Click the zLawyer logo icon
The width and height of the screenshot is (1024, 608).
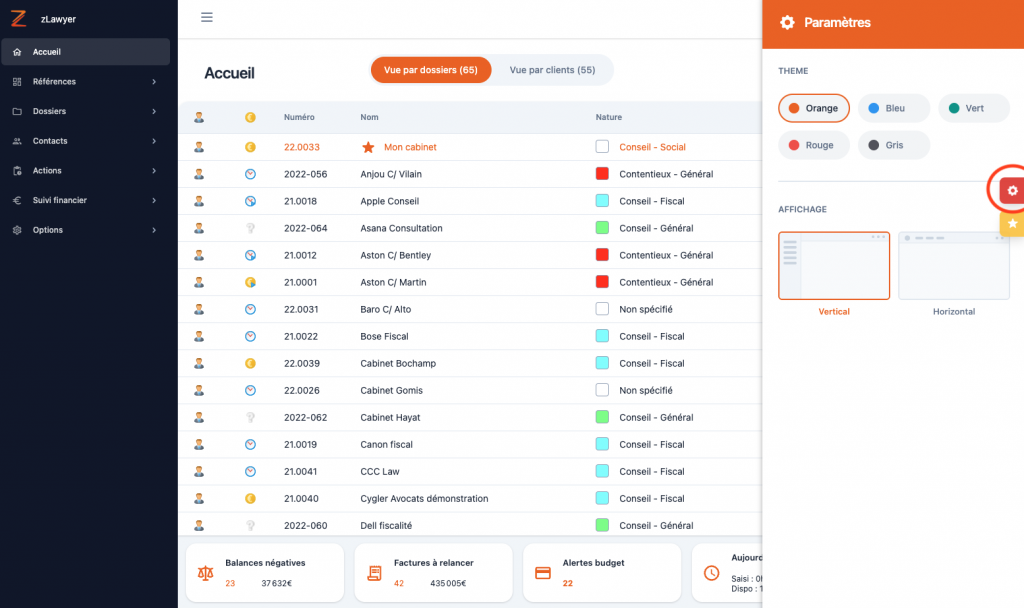(18, 18)
